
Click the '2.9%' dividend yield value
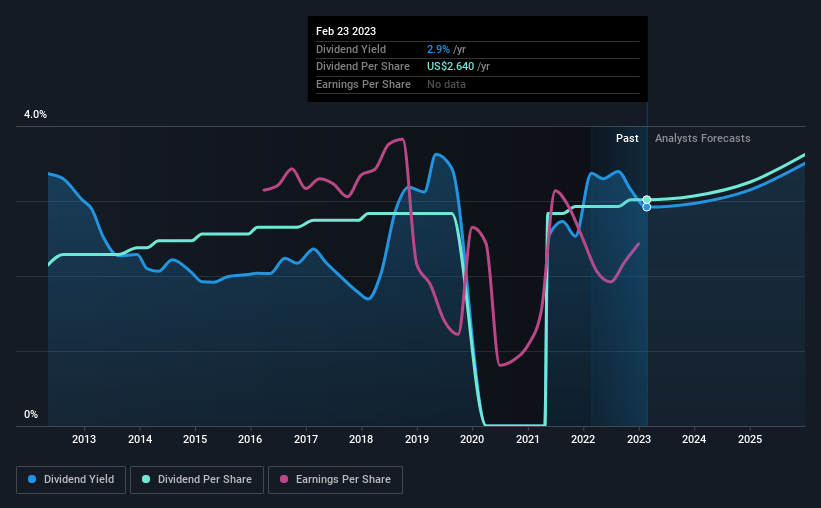[438, 49]
